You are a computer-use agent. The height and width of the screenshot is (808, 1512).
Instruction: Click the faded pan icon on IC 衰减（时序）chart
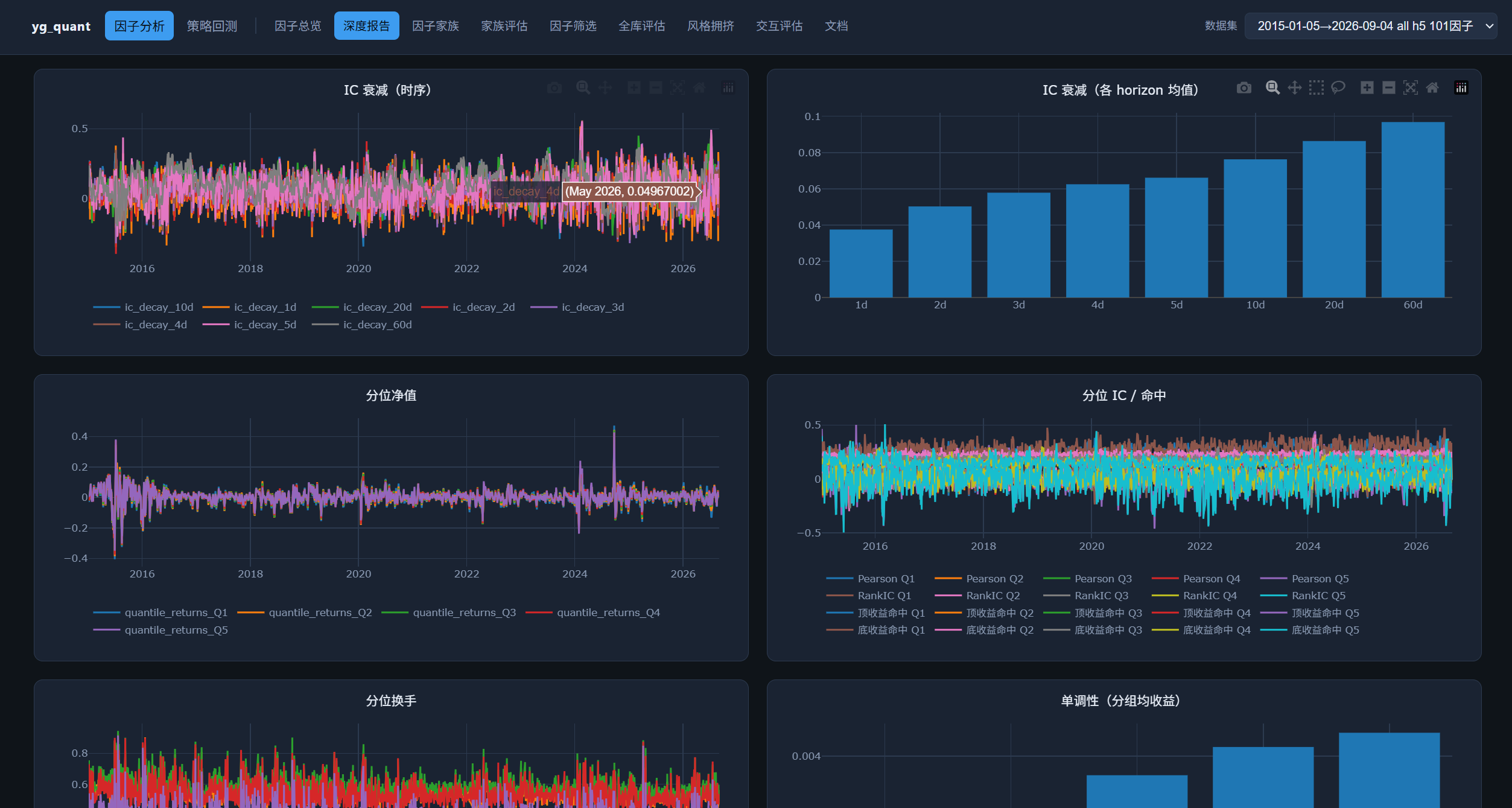coord(605,88)
